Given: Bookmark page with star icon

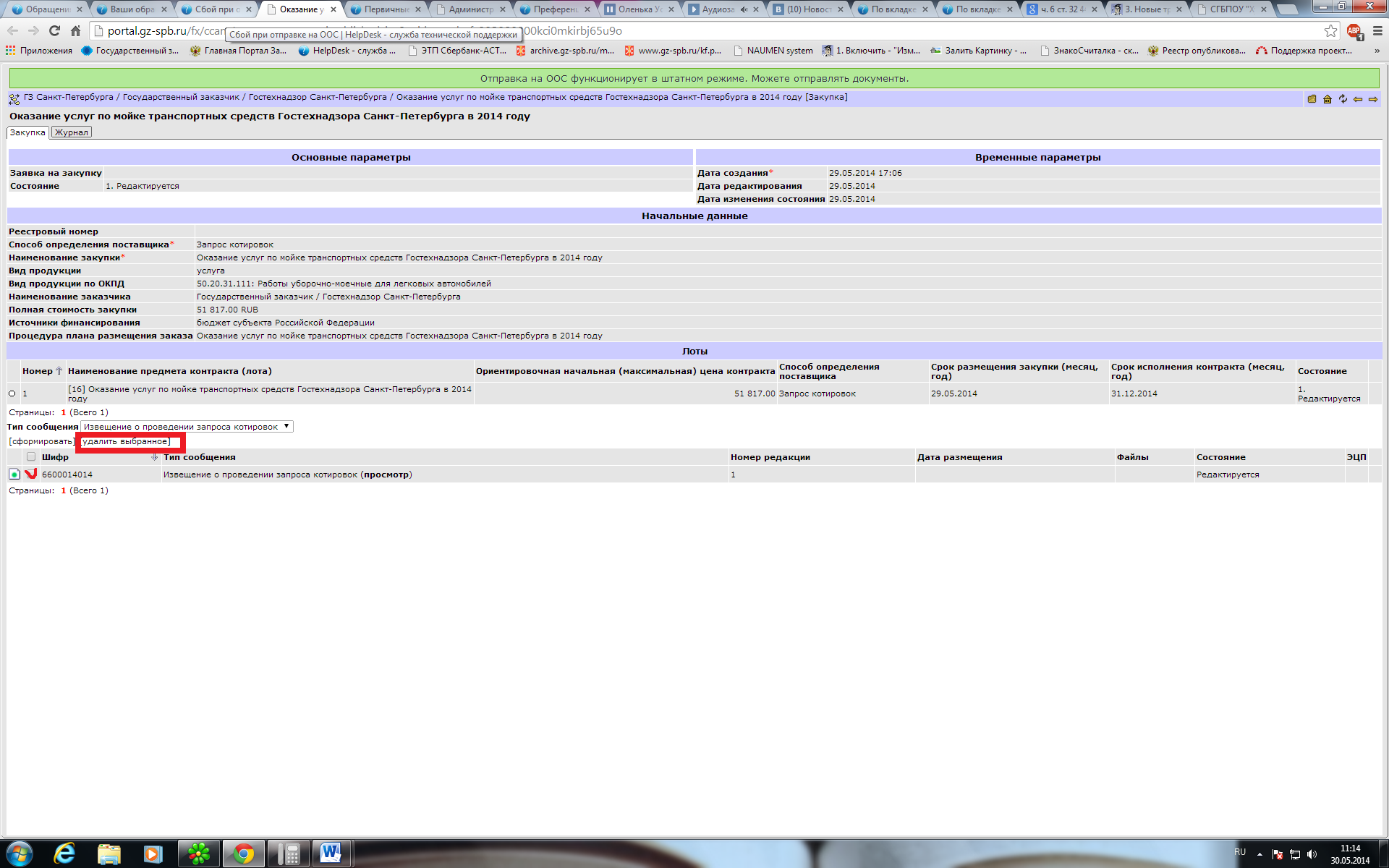Looking at the screenshot, I should pos(1330,31).
